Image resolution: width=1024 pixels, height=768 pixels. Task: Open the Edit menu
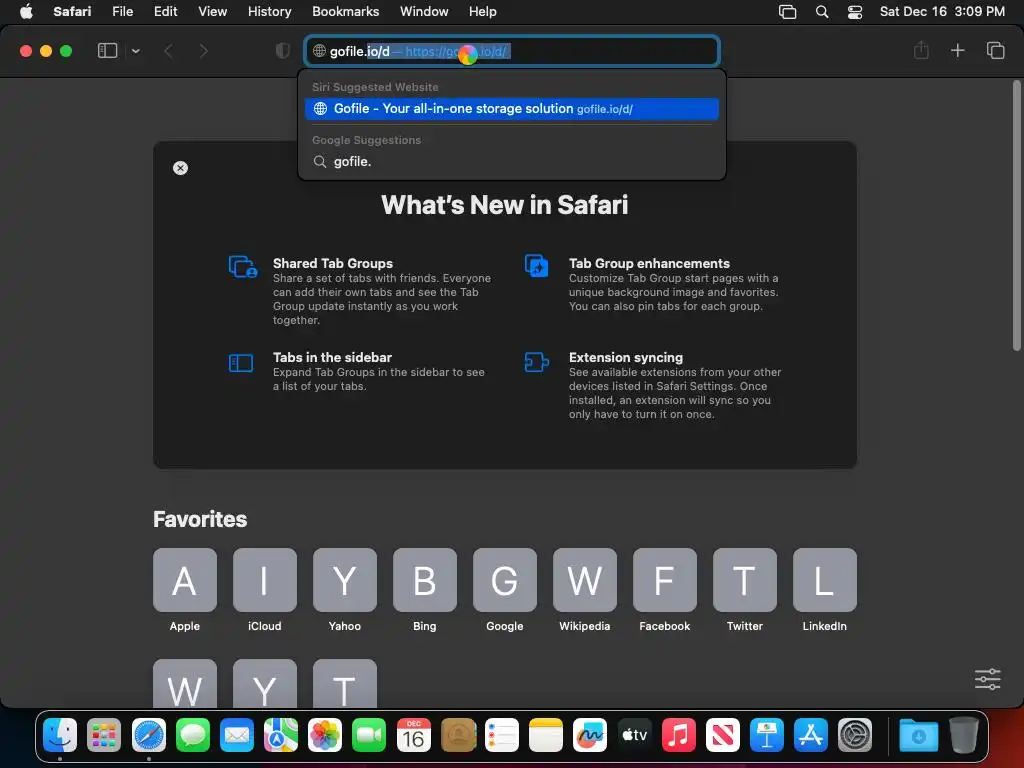(165, 12)
